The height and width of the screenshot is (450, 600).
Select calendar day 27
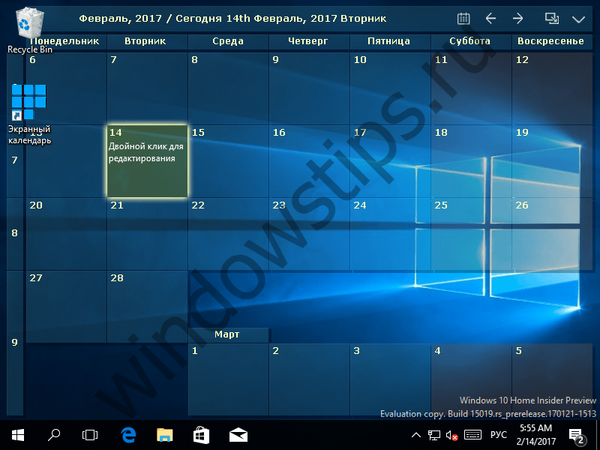coord(66,307)
